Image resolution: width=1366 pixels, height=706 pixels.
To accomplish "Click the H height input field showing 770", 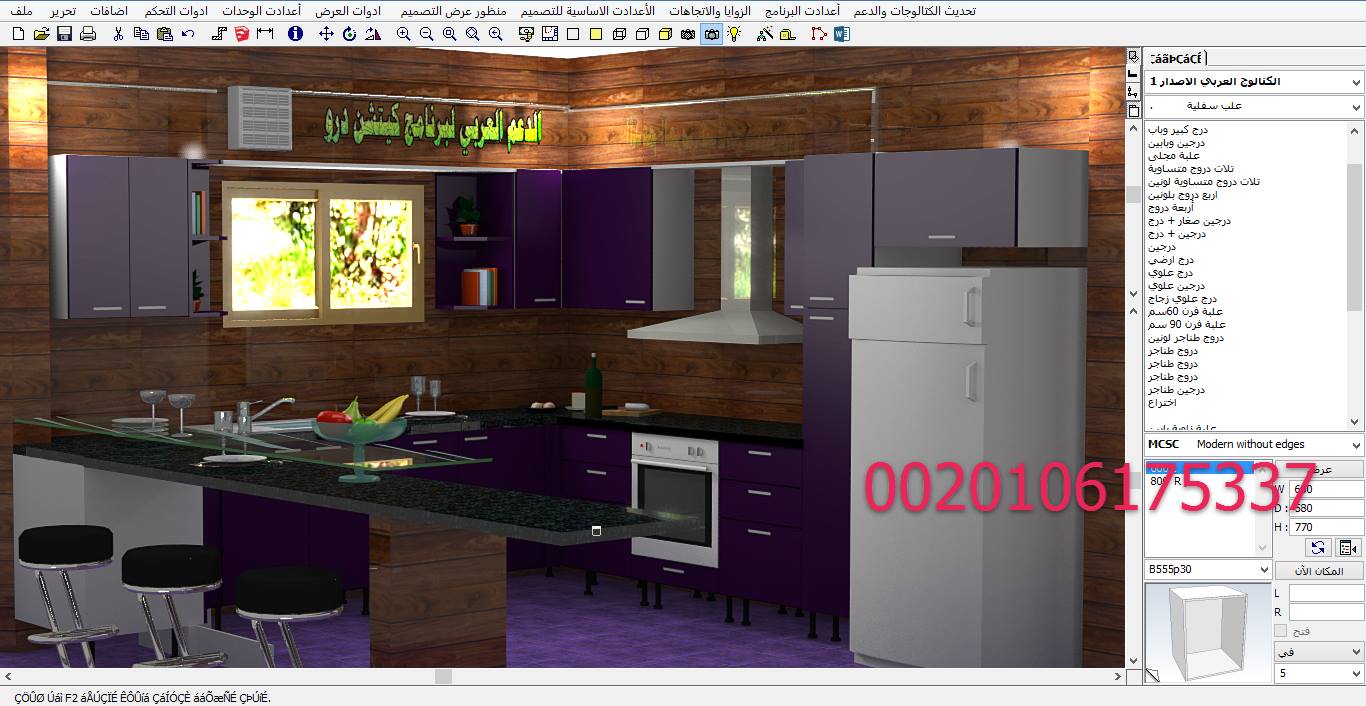I will pos(1326,527).
